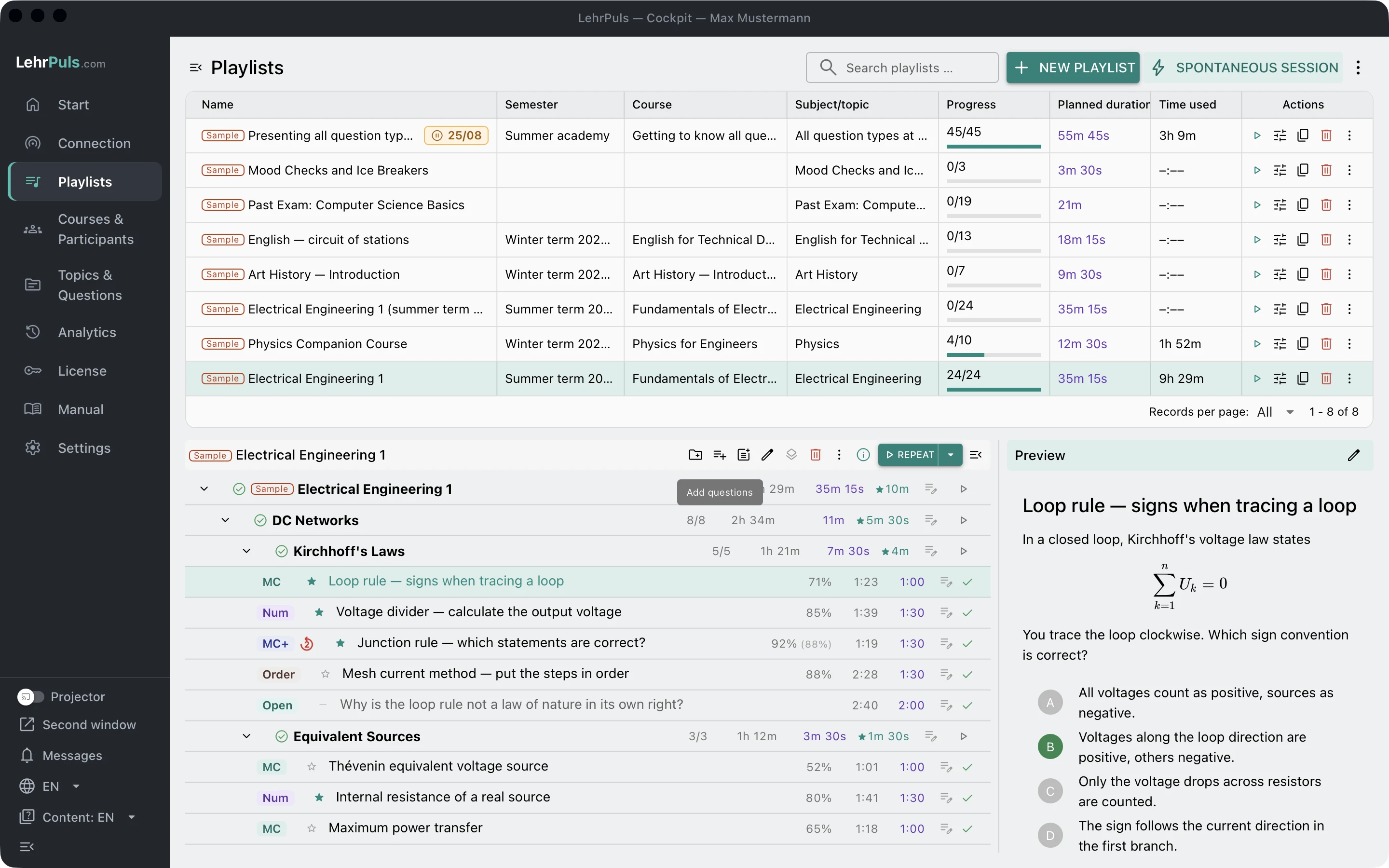1389x868 pixels.
Task: Open the info icon next to REPEAT
Action: (863, 455)
